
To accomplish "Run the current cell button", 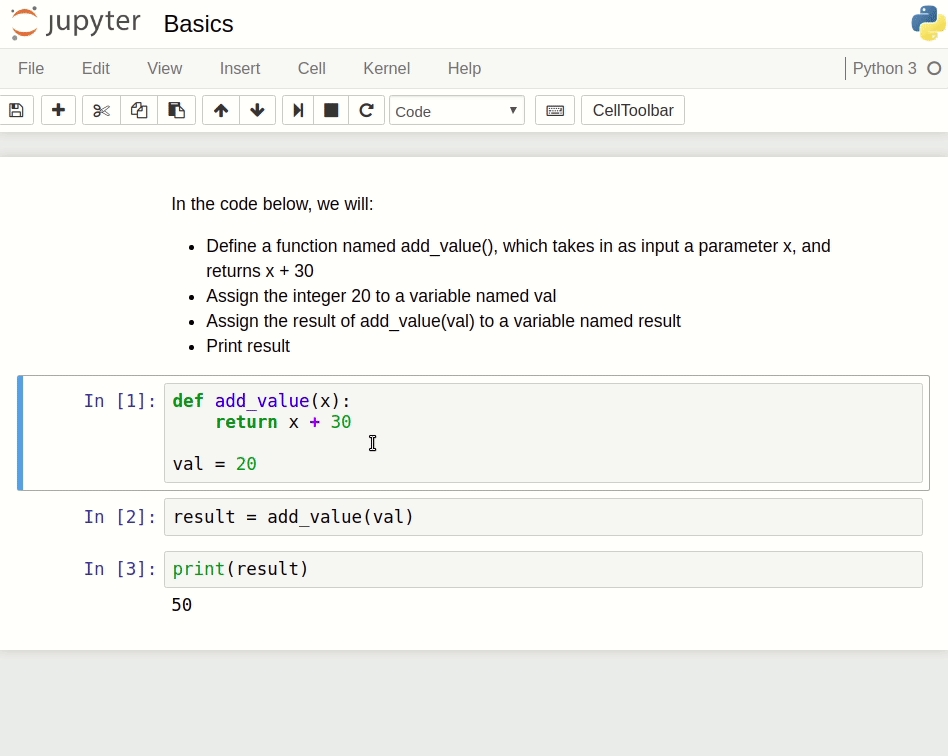I will point(297,110).
